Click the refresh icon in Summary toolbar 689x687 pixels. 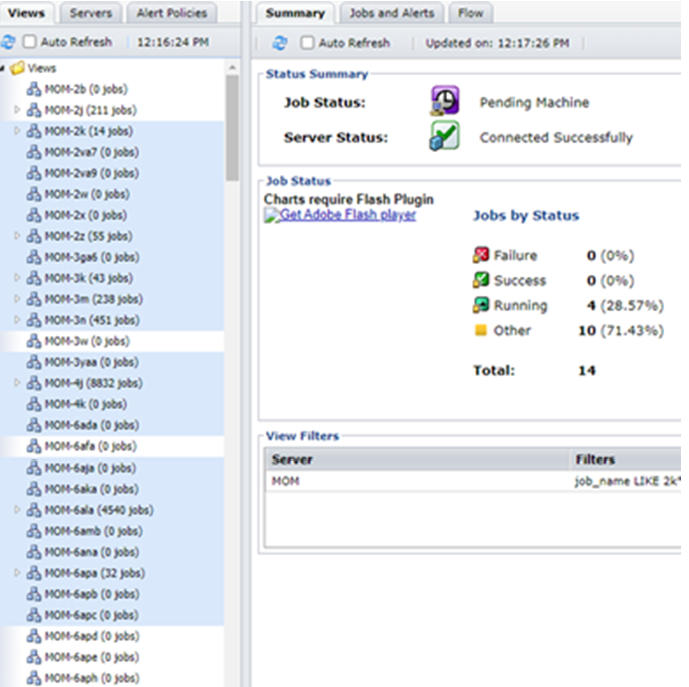point(280,43)
